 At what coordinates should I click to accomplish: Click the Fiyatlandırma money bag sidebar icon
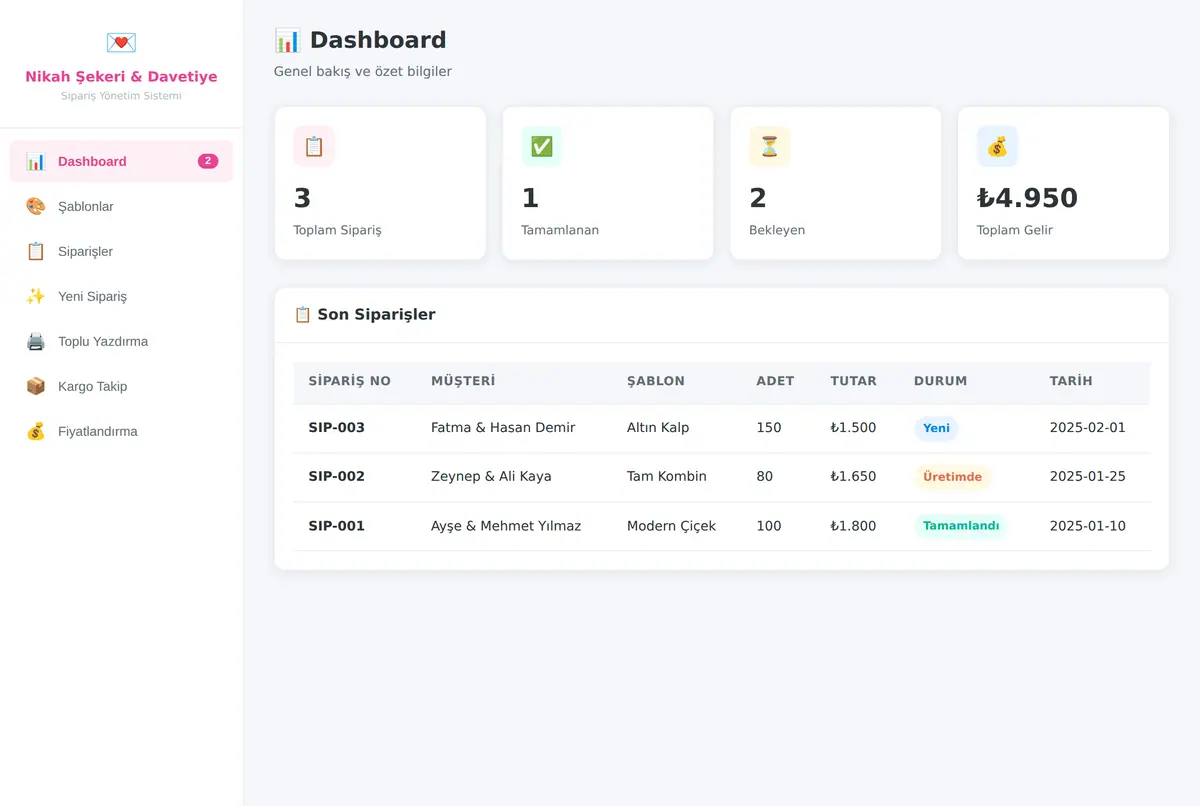tap(36, 431)
